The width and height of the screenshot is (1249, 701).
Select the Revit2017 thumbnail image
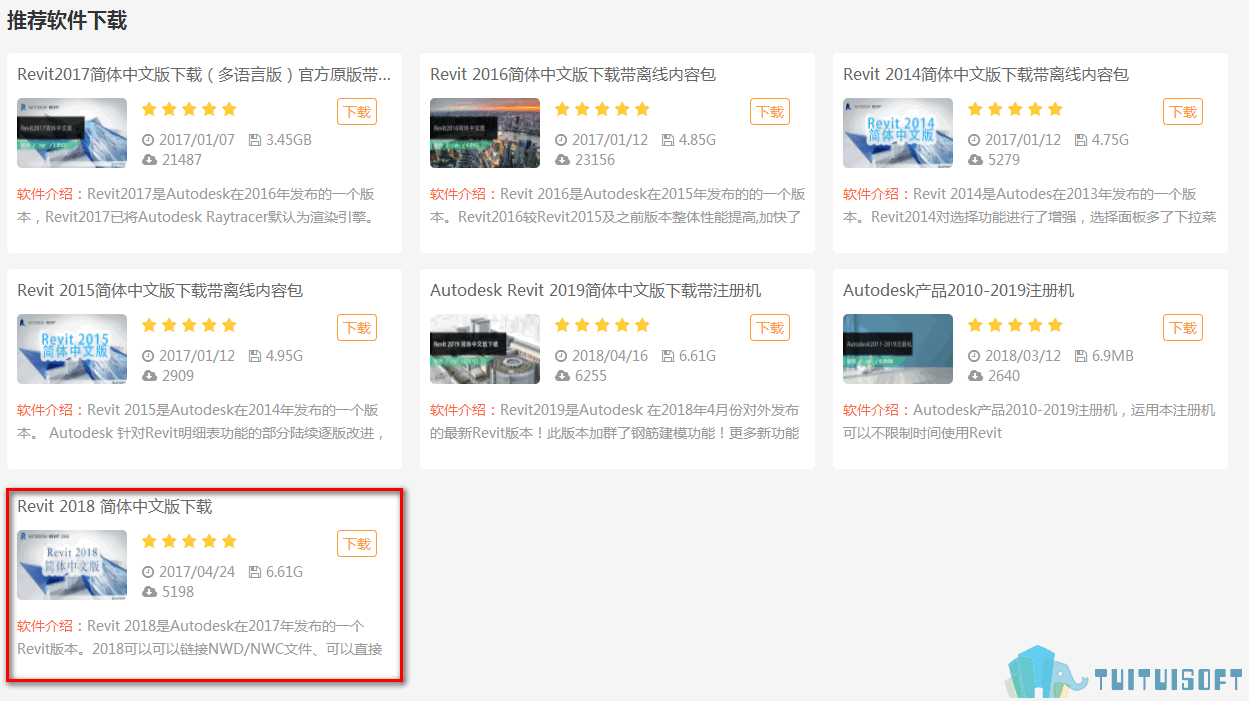click(72, 133)
